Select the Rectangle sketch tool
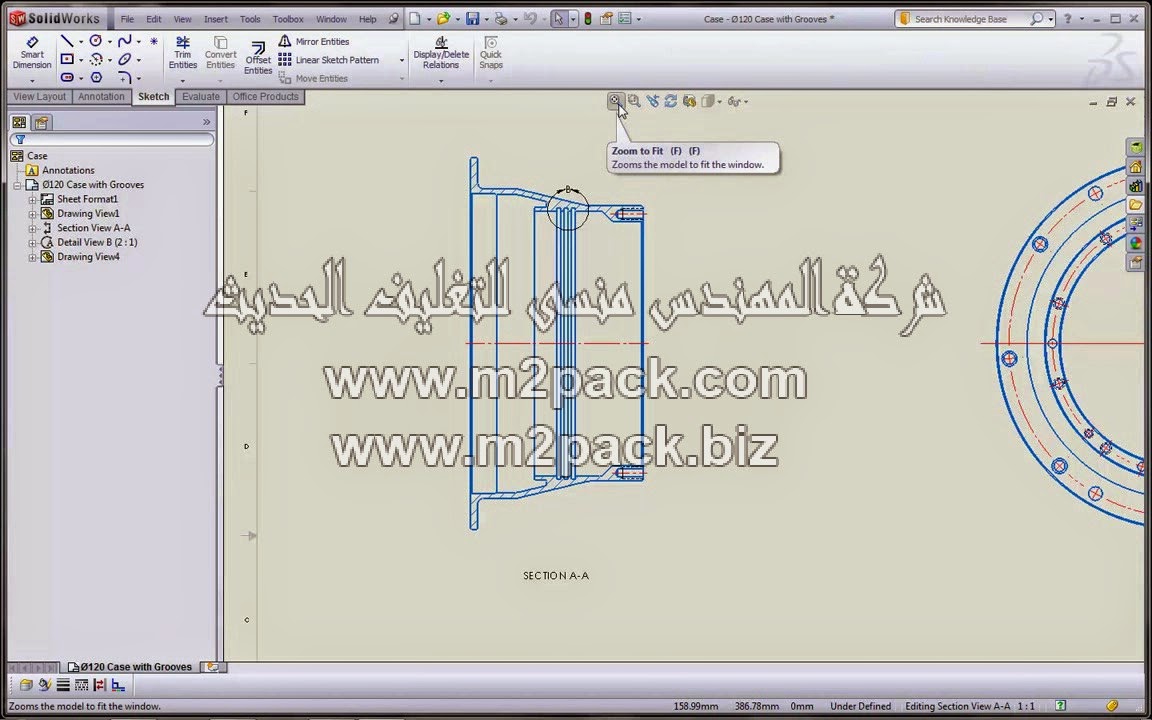This screenshot has width=1152, height=720. pyautogui.click(x=67, y=60)
